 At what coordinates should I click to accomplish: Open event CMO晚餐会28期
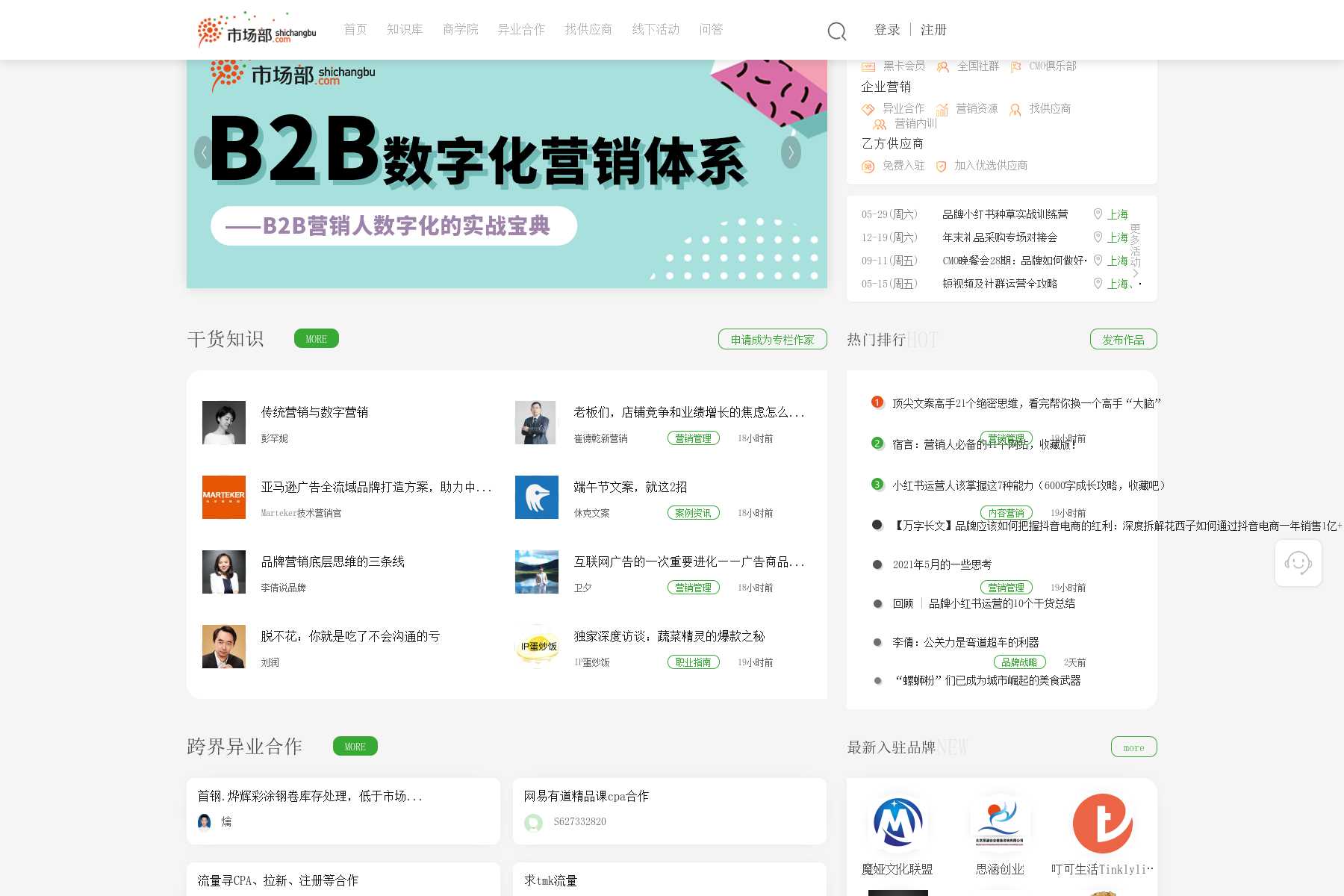click(x=1015, y=261)
